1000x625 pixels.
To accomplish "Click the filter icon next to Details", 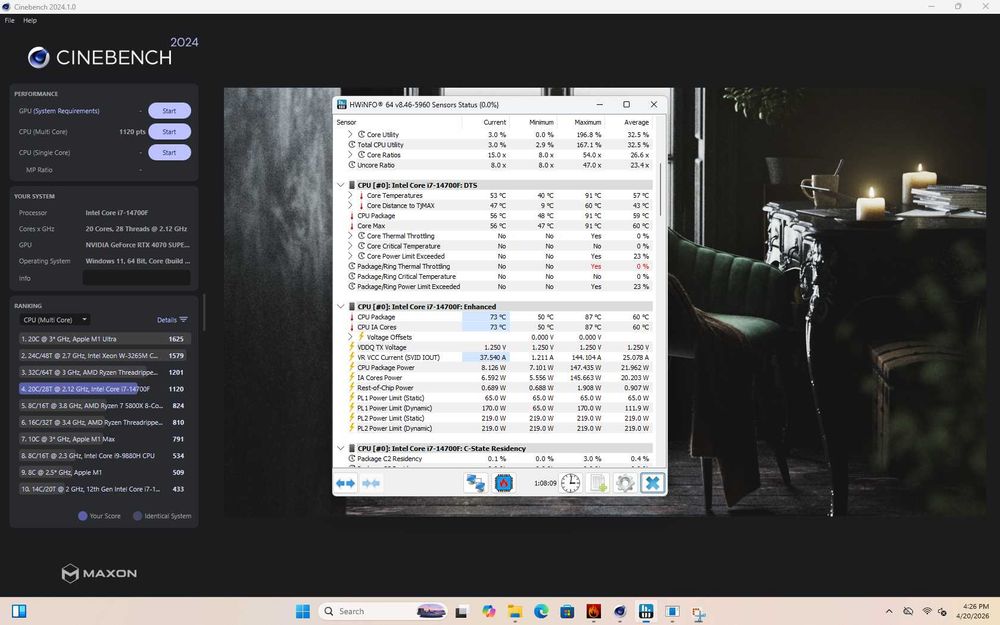I will click(x=184, y=320).
